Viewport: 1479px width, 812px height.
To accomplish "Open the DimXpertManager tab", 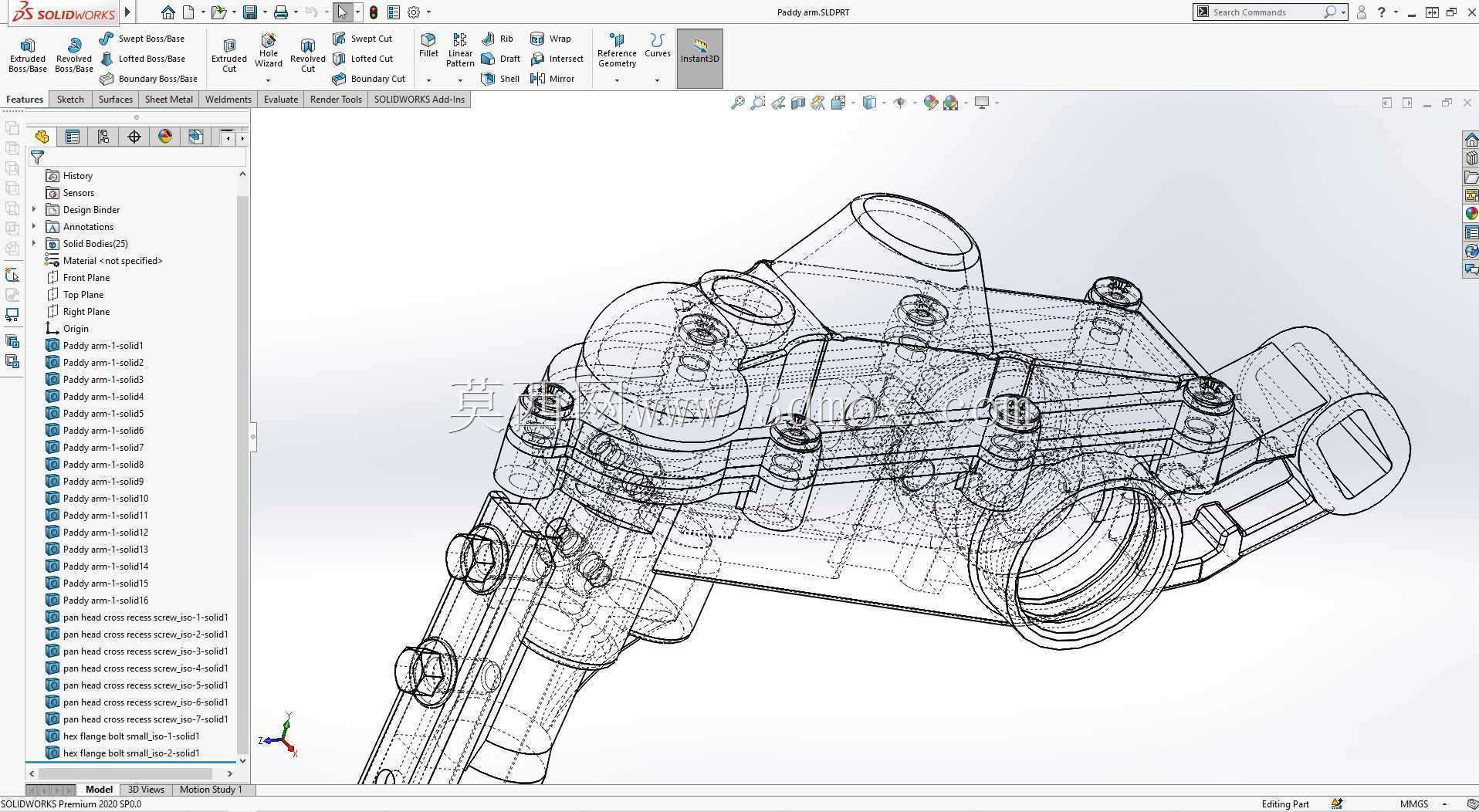I will [134, 137].
